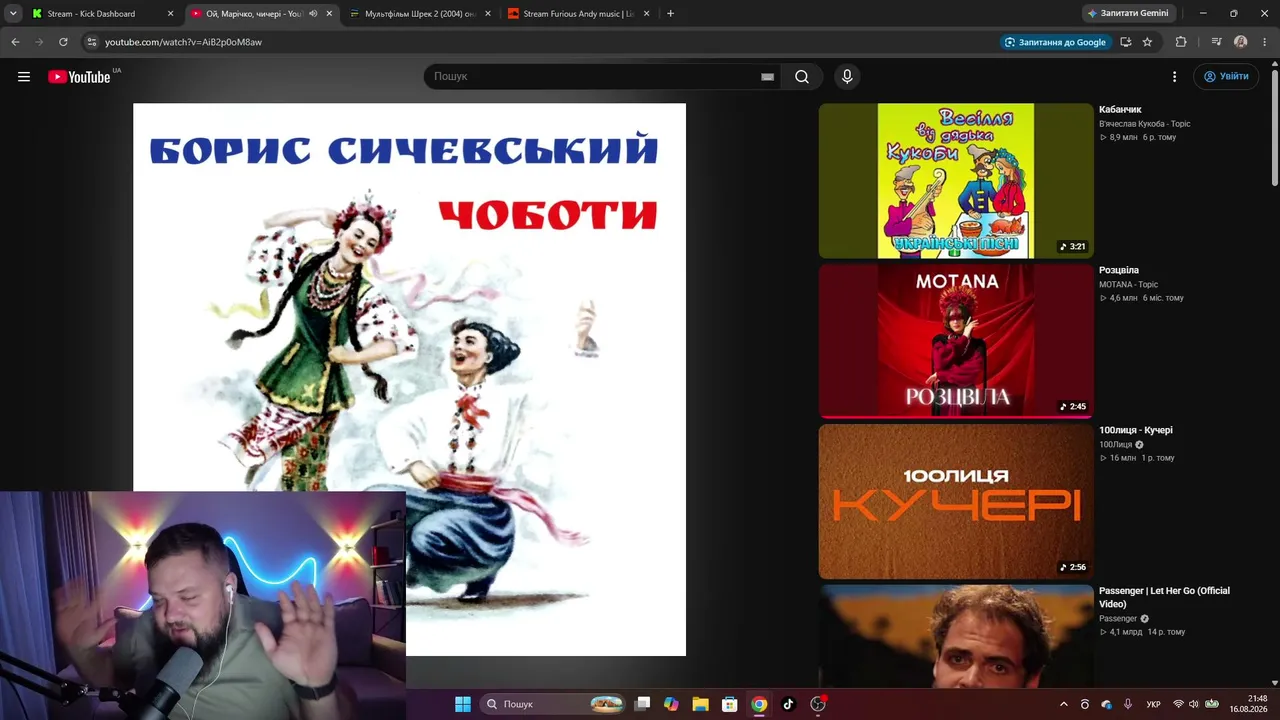Go back with the browser back arrow

15,42
